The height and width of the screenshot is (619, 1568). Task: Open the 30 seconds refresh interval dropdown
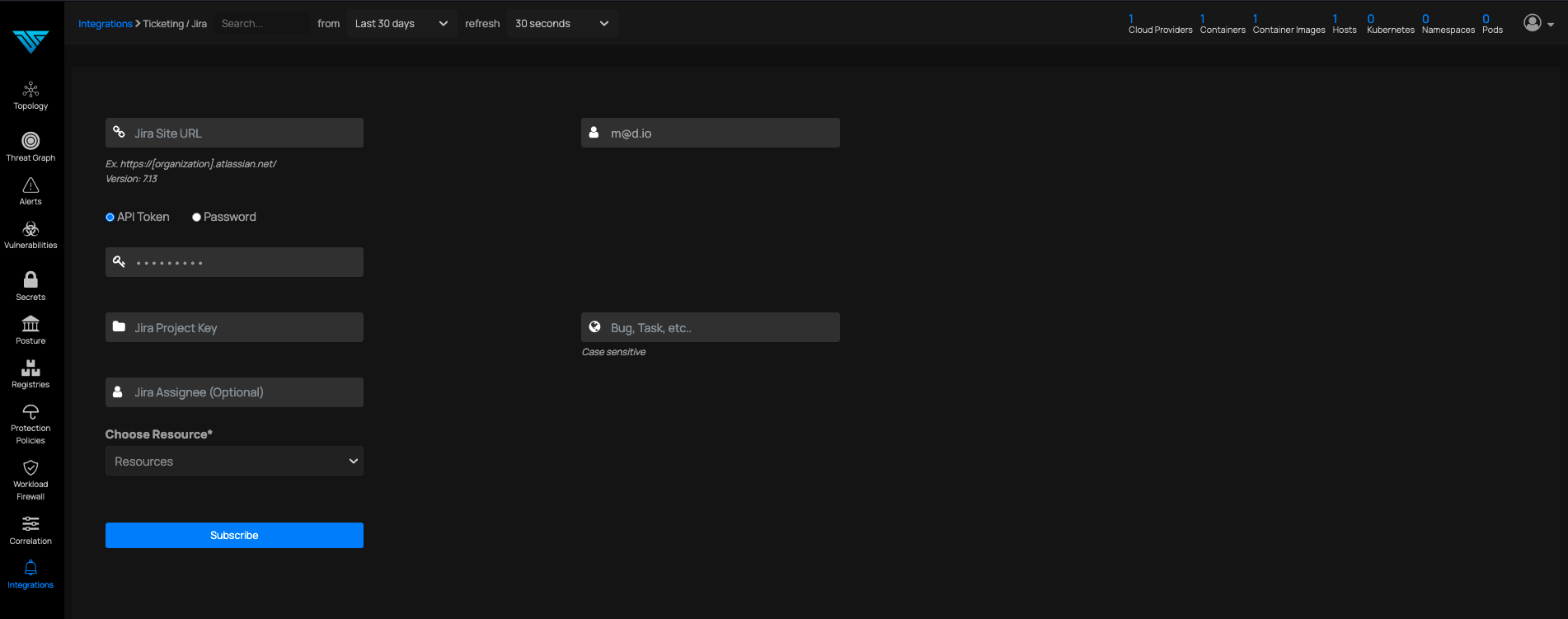pos(562,23)
